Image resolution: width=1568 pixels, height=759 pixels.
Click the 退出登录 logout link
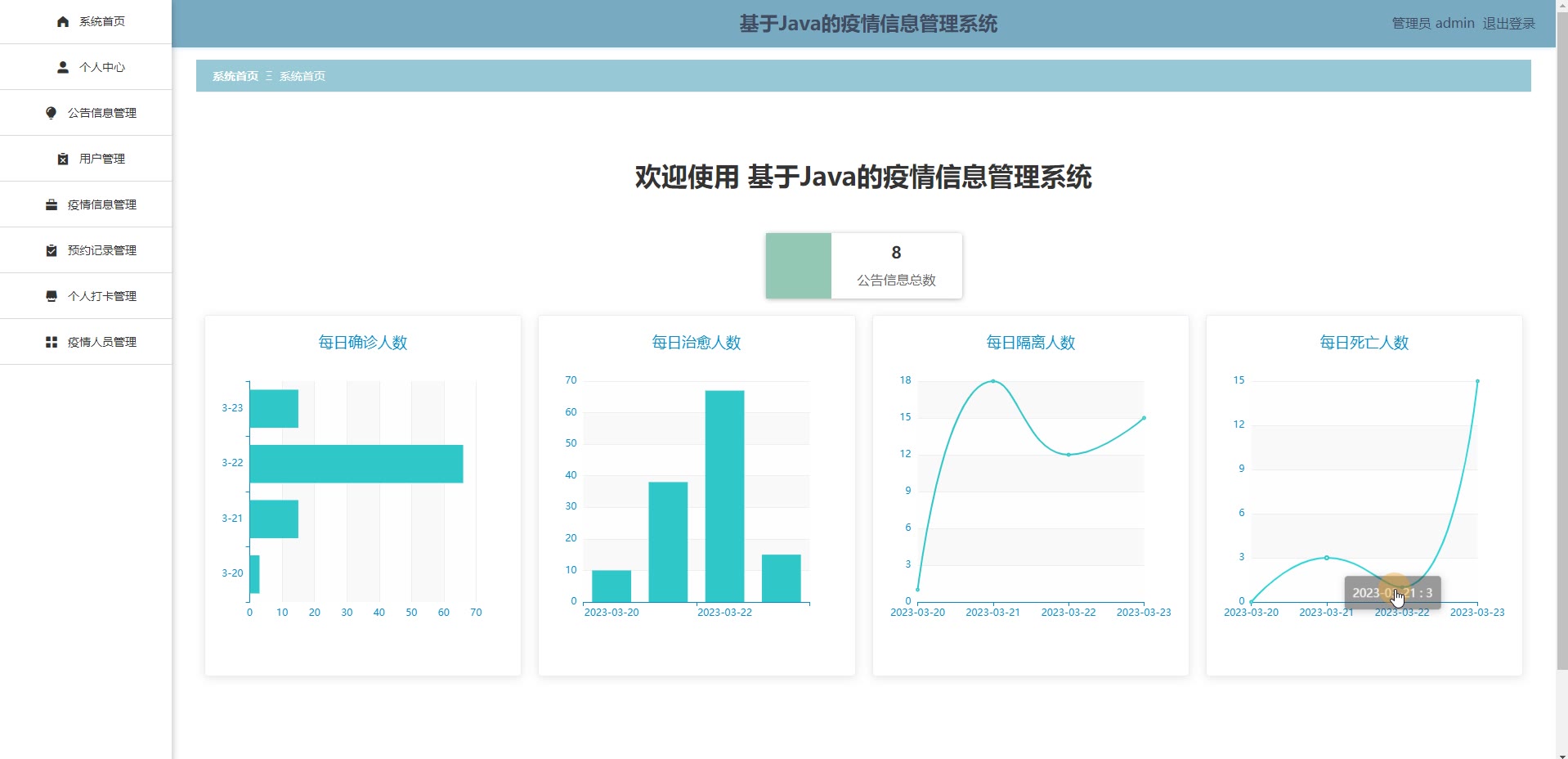[1509, 24]
